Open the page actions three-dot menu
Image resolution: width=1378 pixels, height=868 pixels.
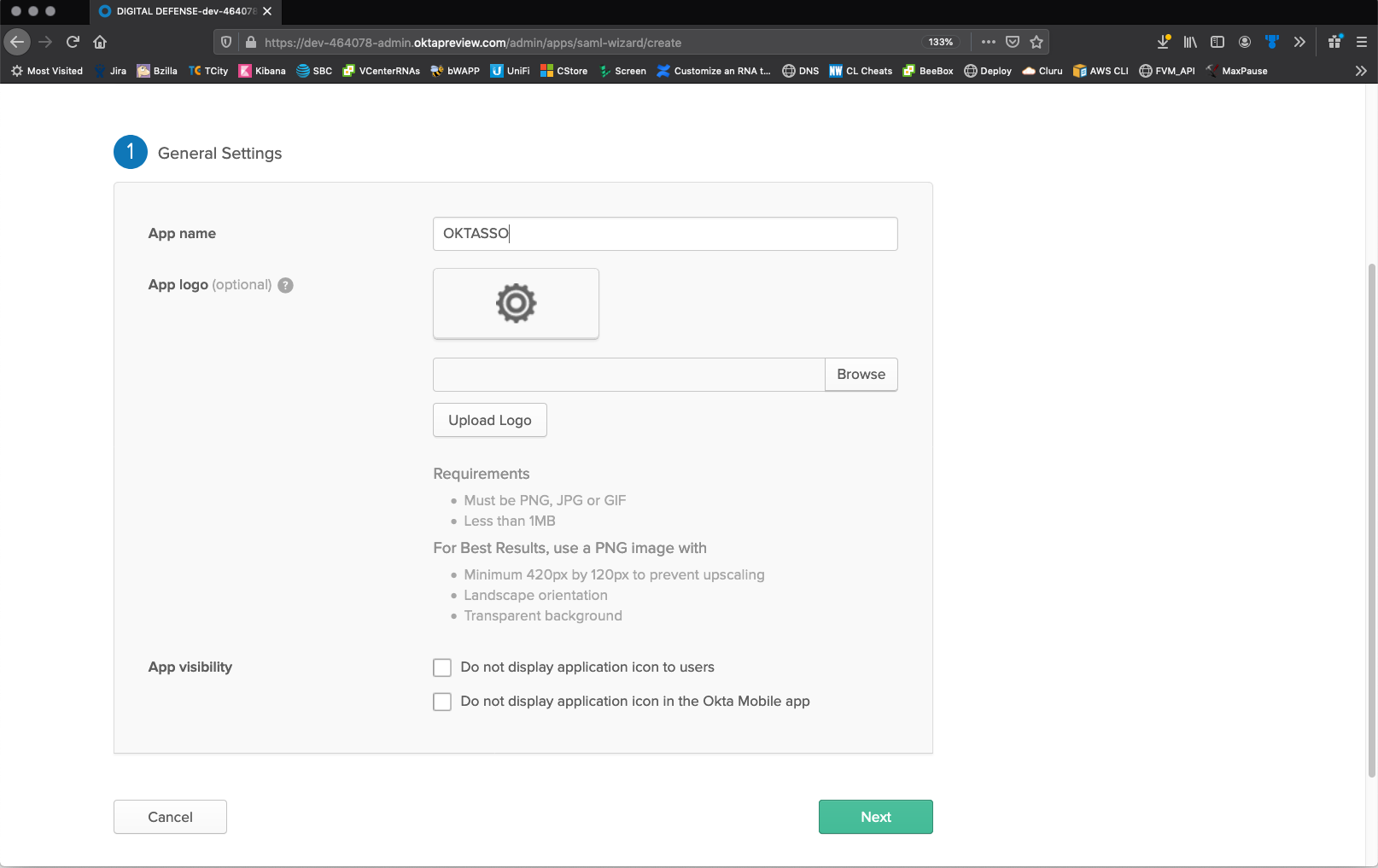(989, 42)
